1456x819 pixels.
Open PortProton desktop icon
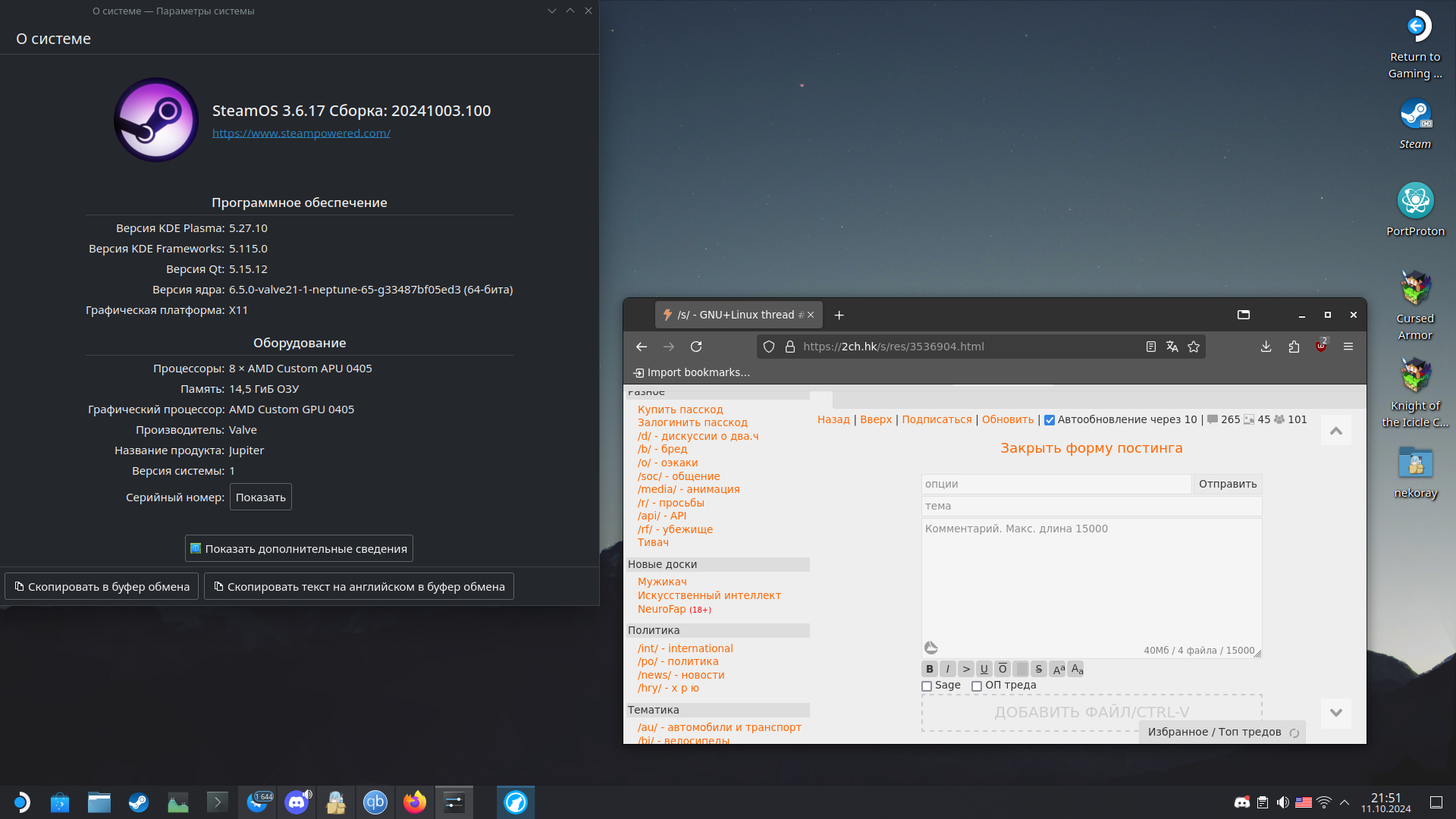(x=1415, y=211)
